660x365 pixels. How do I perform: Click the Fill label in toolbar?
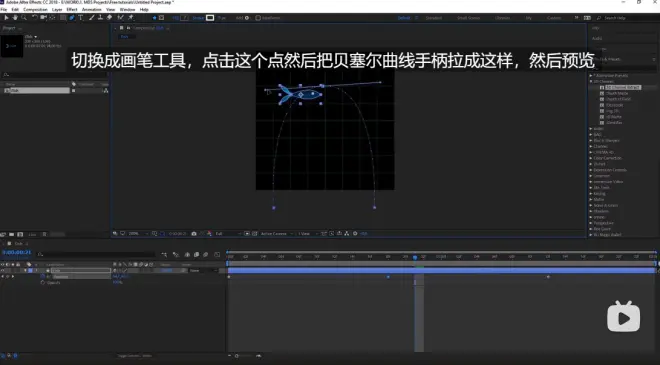coord(176,18)
